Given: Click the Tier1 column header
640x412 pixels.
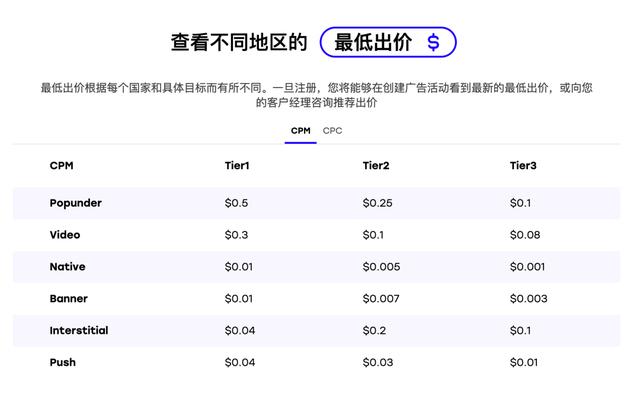Looking at the screenshot, I should point(237,165).
